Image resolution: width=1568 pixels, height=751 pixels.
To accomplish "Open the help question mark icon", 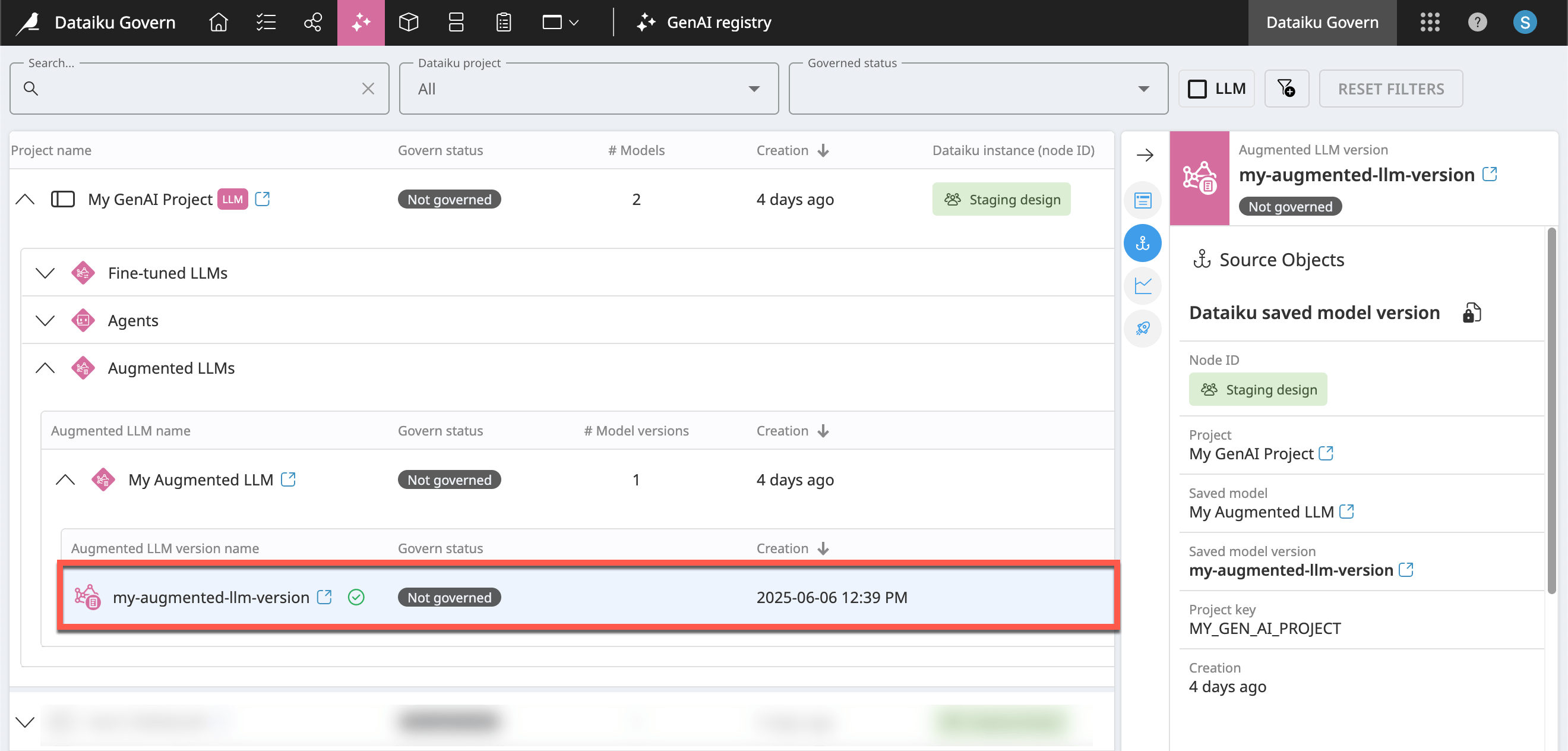I will 1477,23.
